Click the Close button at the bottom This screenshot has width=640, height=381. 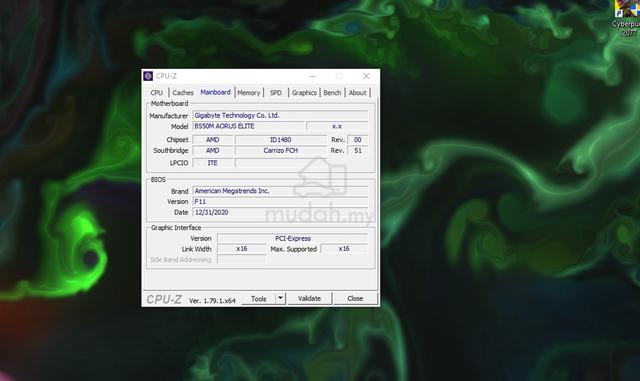[355, 299]
